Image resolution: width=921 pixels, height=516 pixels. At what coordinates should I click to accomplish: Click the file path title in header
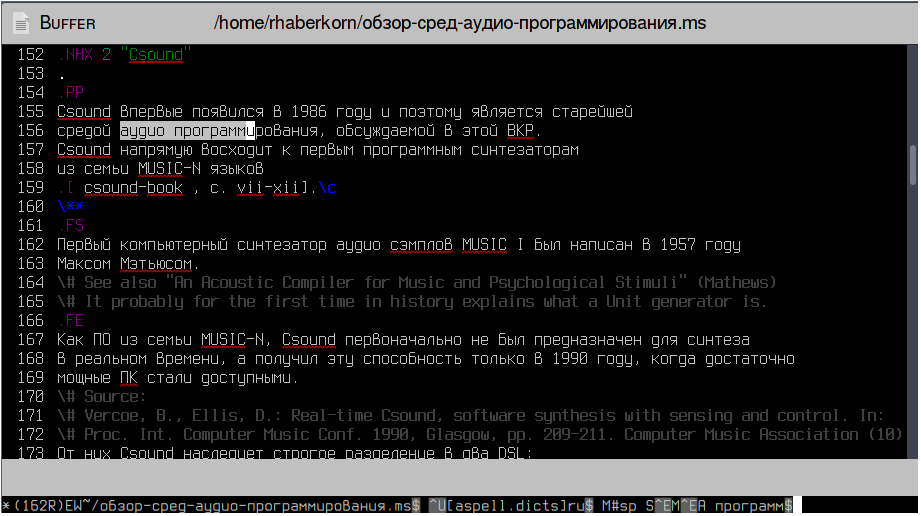coord(460,23)
